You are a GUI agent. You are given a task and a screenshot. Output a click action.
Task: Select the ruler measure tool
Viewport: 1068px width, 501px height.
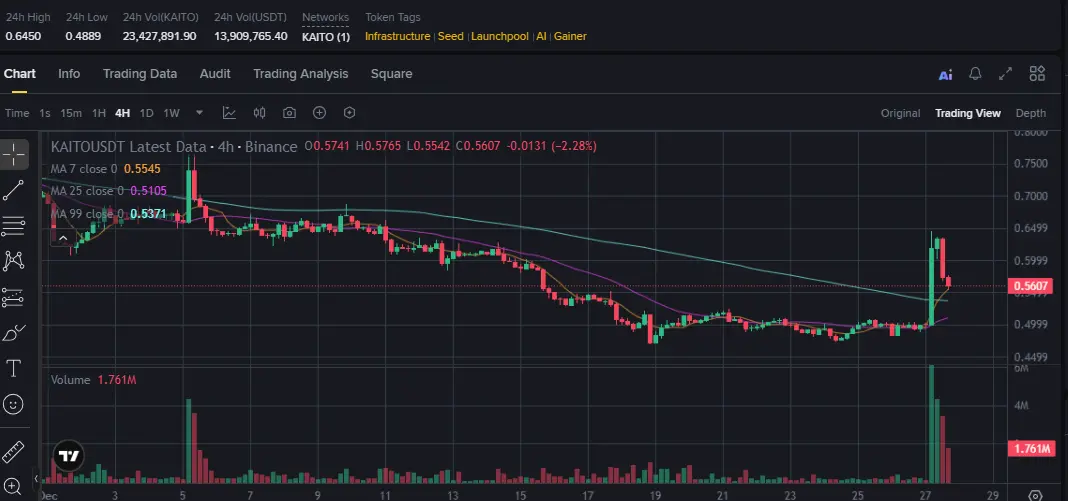coord(14,451)
